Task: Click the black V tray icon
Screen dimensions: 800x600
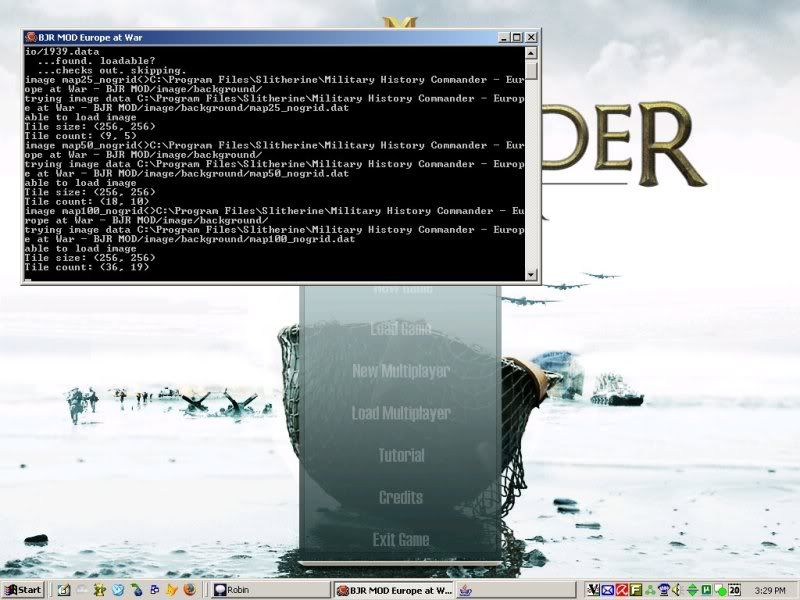Action: [593, 590]
